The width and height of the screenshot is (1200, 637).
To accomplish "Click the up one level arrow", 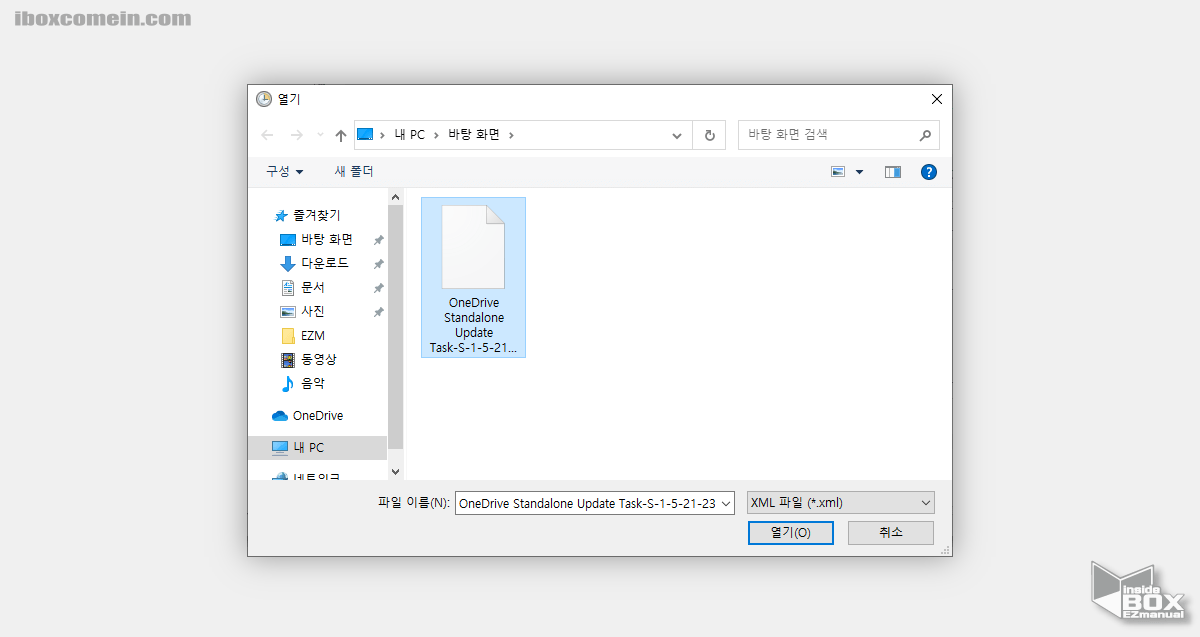I will coord(340,134).
